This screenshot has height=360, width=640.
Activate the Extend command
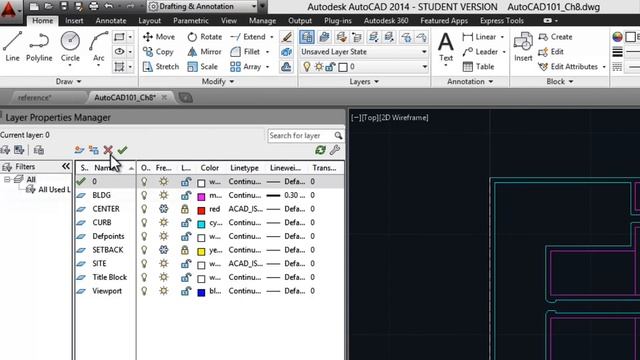(248, 37)
